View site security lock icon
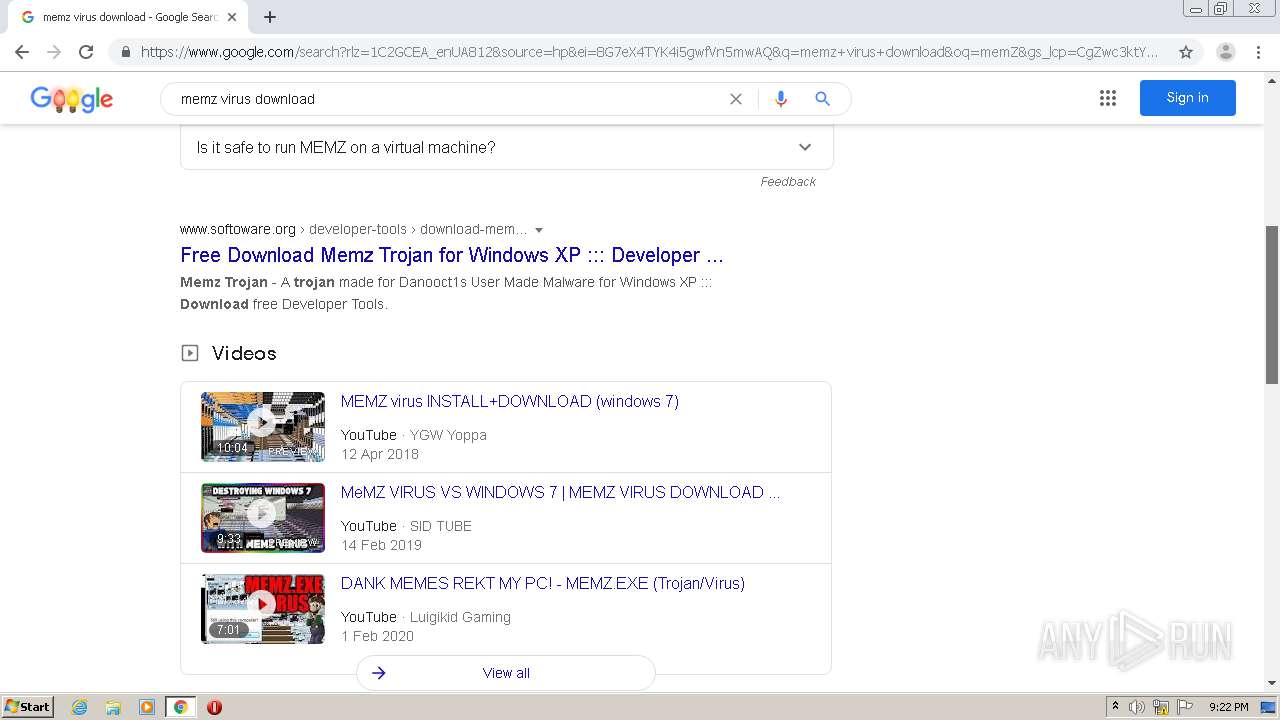This screenshot has height=720, width=1280. pyautogui.click(x=125, y=52)
